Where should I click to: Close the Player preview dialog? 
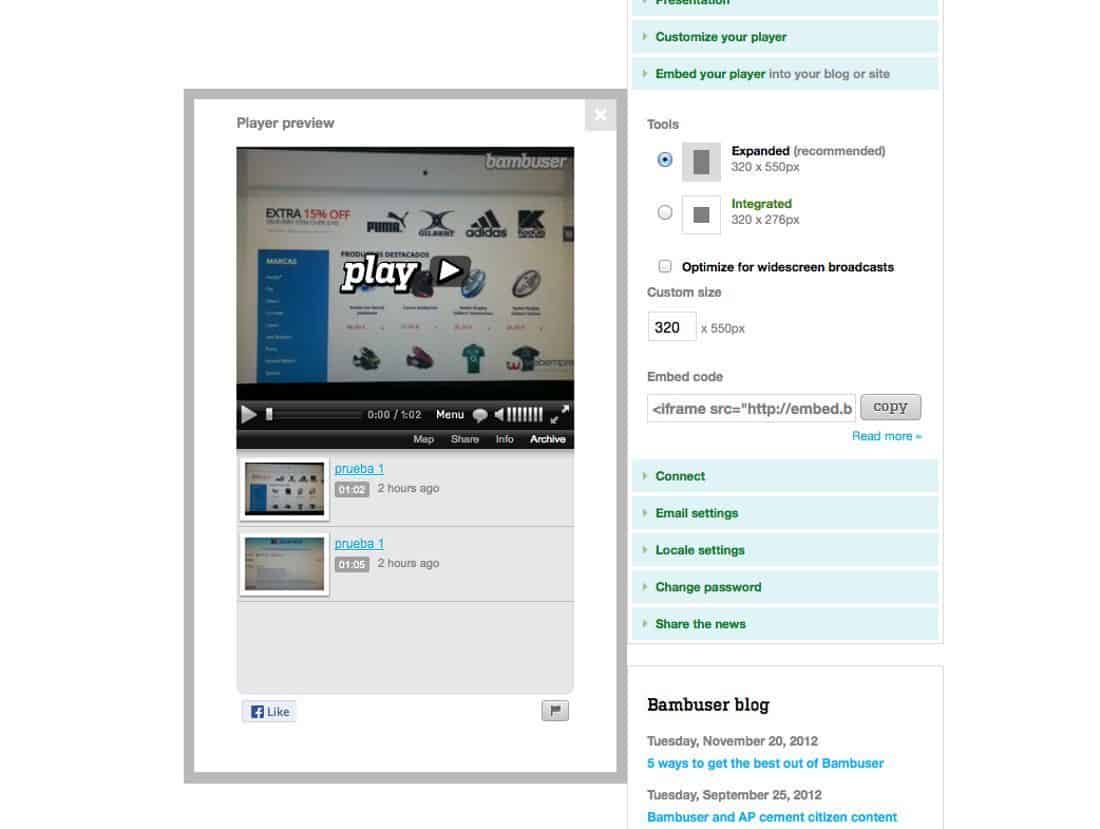601,114
